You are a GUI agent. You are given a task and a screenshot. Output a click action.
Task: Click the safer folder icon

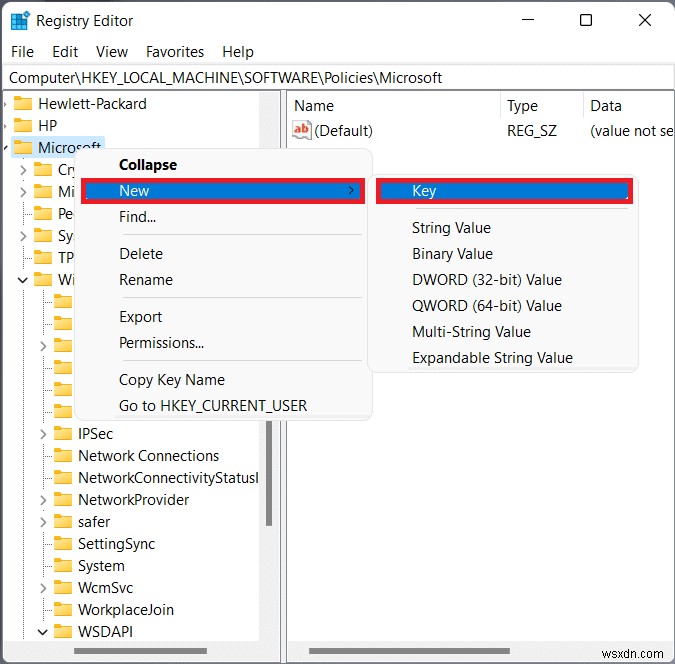click(63, 521)
